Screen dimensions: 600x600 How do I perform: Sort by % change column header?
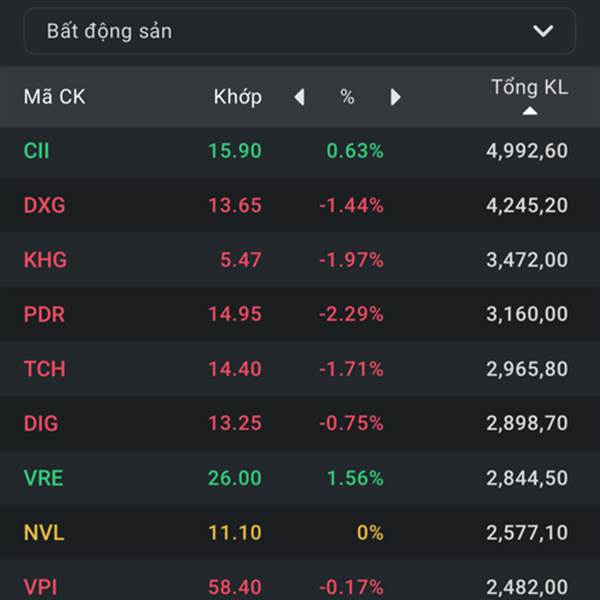[347, 97]
